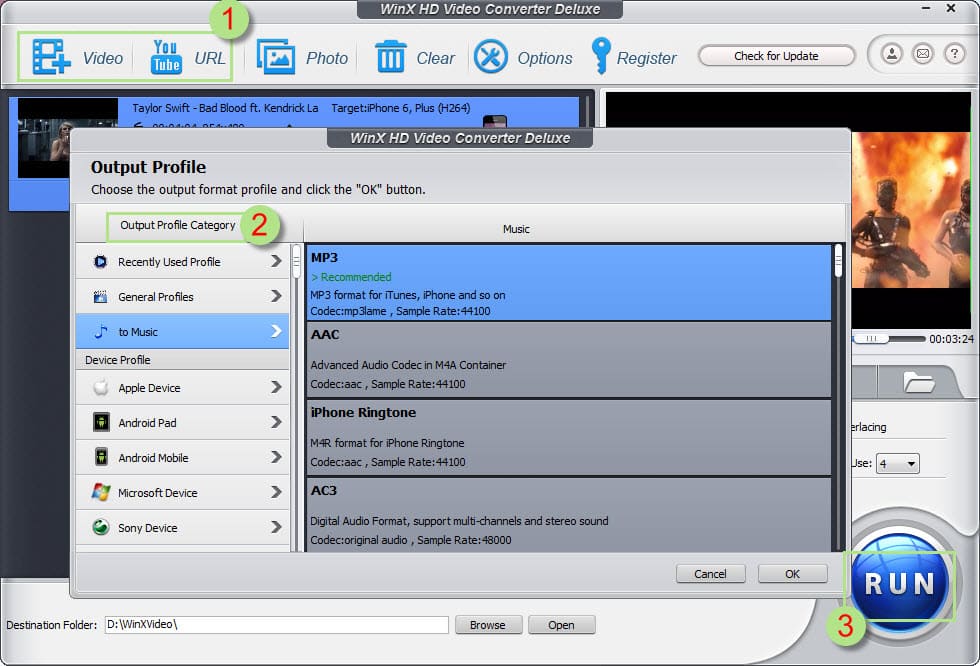Expand Apple Device chevron arrow

coord(276,387)
